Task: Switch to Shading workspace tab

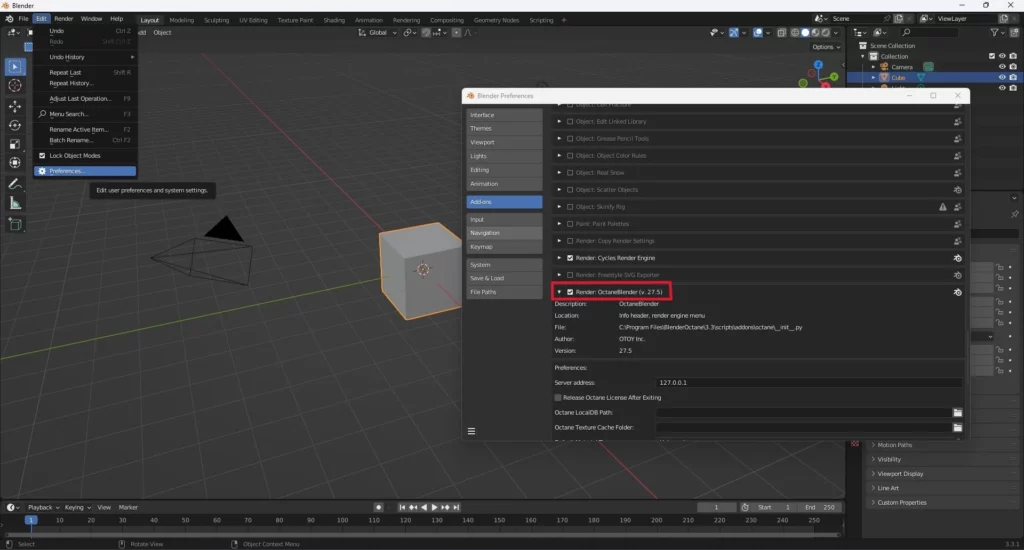Action: (x=334, y=20)
